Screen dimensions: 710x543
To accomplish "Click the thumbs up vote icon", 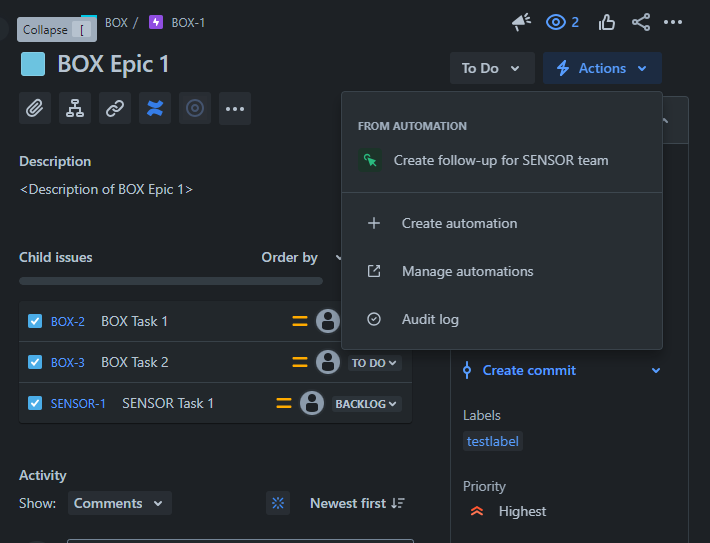I will click(606, 22).
